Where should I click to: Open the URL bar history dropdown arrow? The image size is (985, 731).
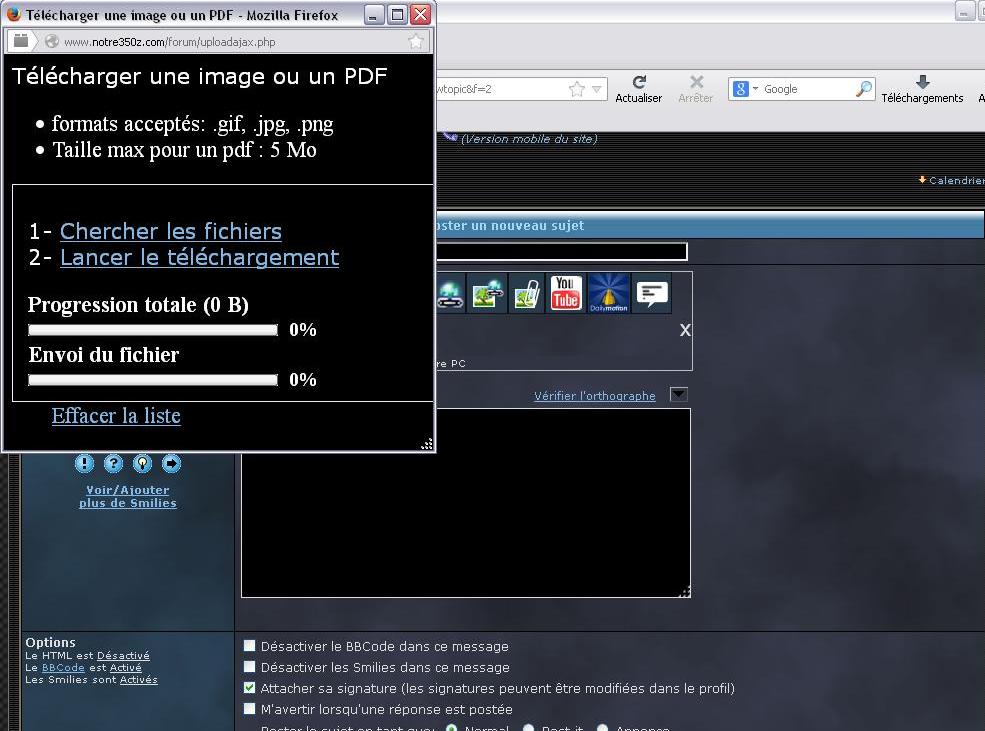coord(597,89)
